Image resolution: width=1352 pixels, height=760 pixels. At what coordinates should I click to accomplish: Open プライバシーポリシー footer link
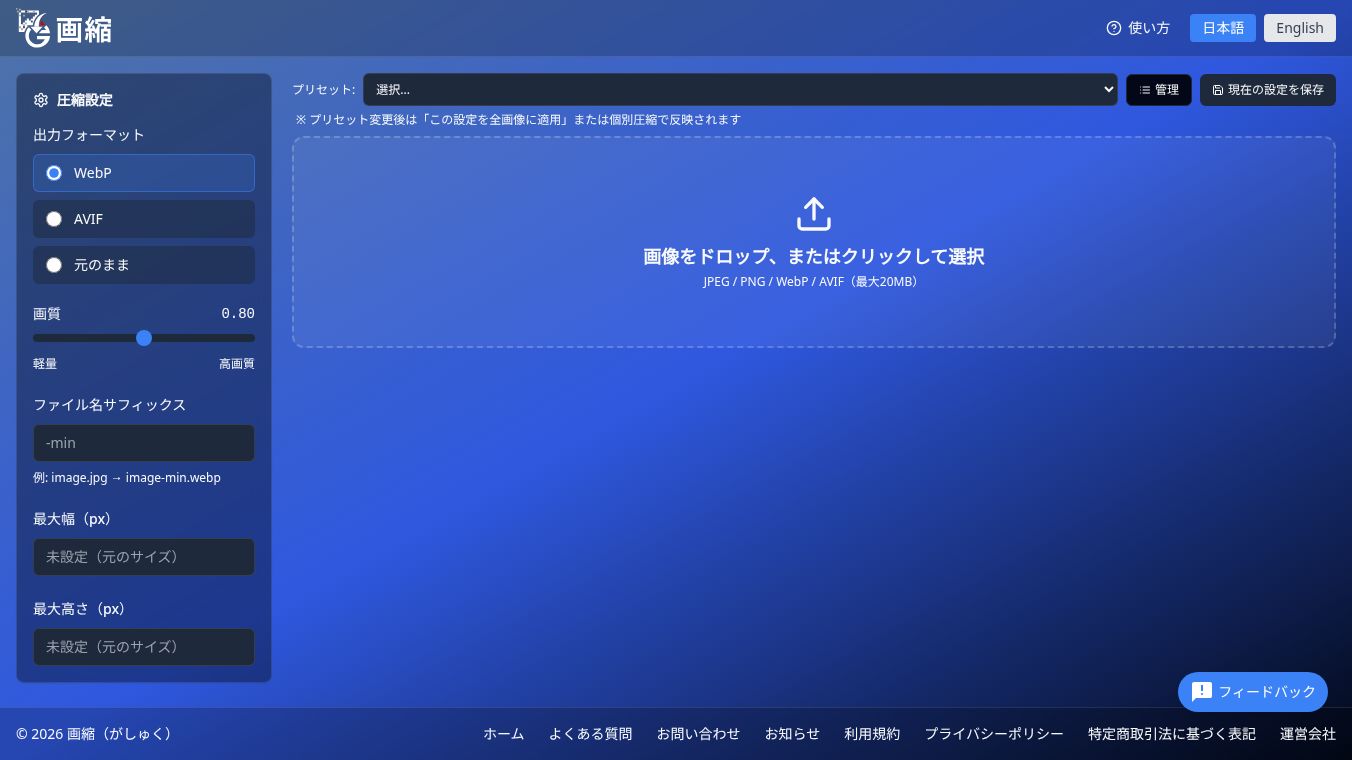click(994, 734)
